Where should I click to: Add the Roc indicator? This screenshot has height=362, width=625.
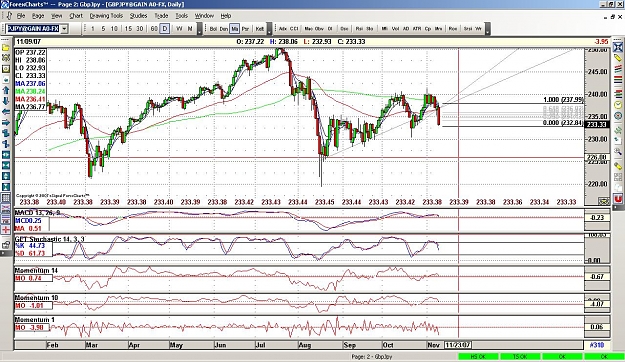(x=453, y=29)
